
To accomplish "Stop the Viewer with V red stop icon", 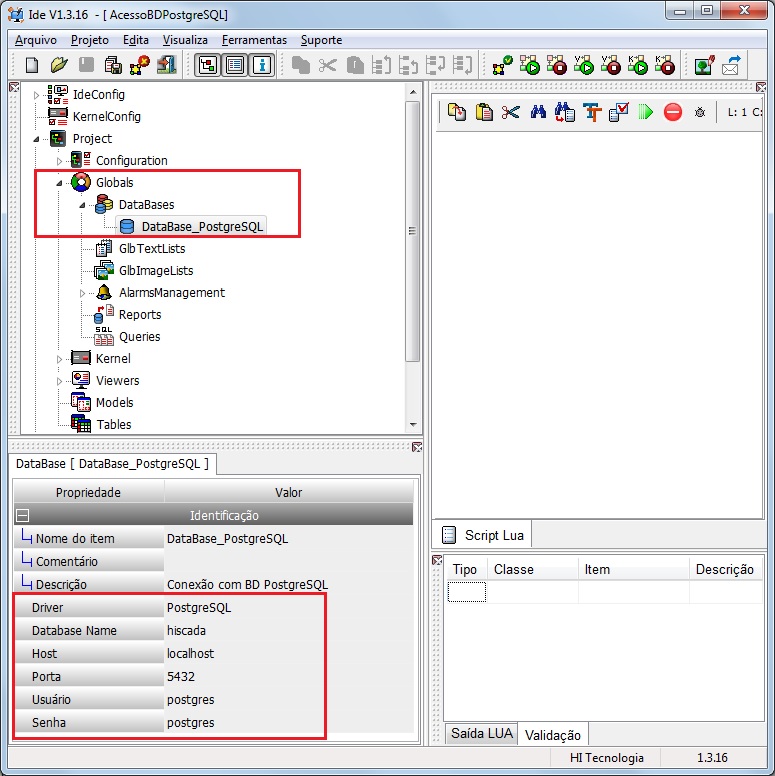I will tap(611, 65).
